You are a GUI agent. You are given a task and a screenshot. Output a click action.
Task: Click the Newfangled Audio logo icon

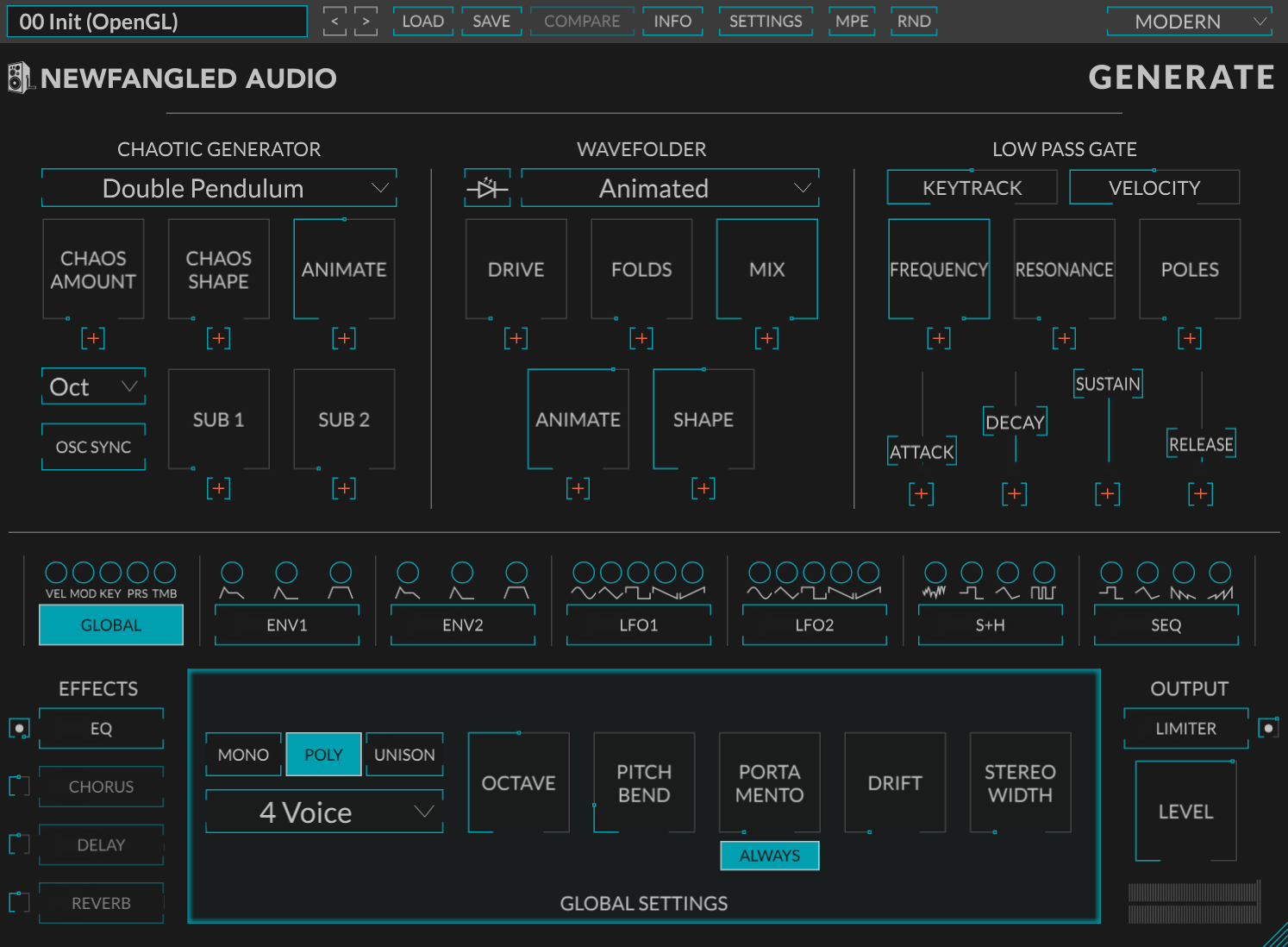pos(19,78)
